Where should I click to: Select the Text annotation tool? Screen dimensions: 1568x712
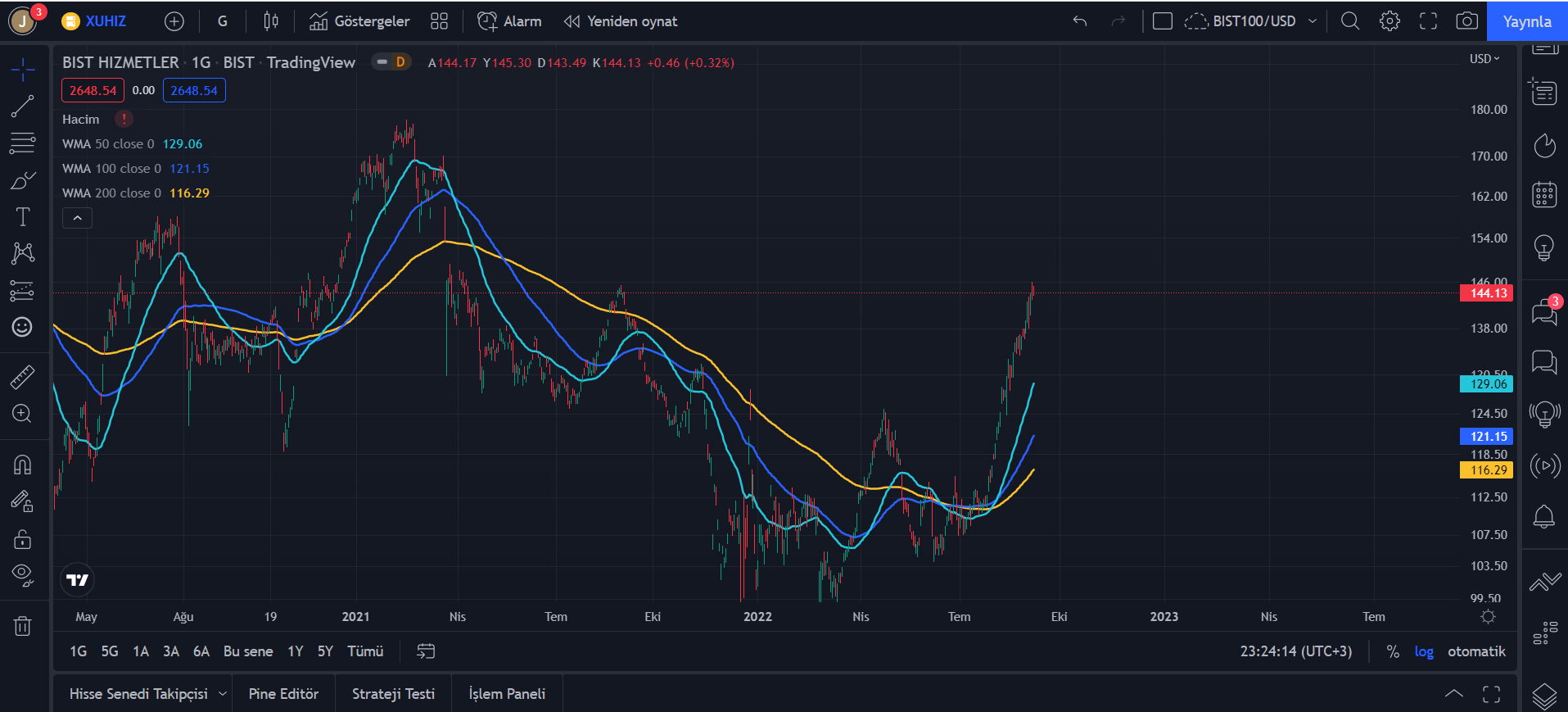(x=22, y=216)
